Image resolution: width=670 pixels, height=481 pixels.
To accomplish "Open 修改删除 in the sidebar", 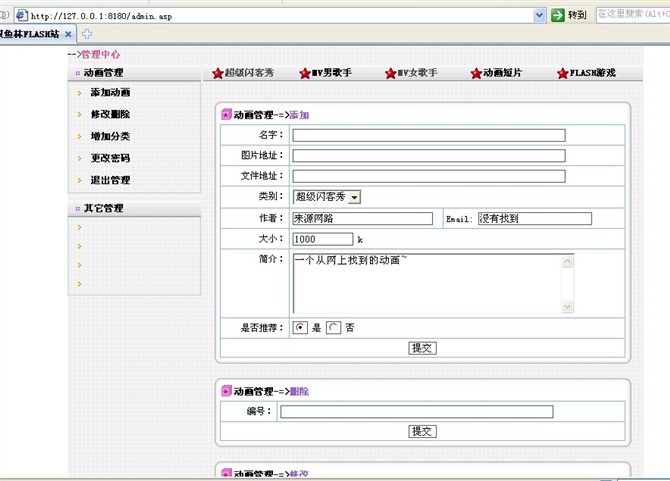I will click(110, 114).
